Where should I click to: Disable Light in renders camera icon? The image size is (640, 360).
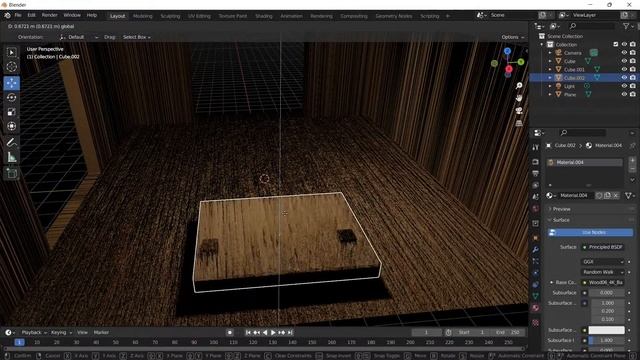click(x=633, y=86)
